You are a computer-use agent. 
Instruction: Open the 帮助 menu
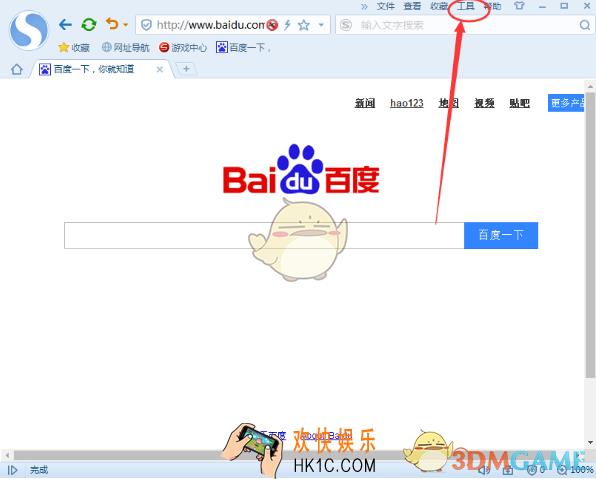pyautogui.click(x=492, y=6)
